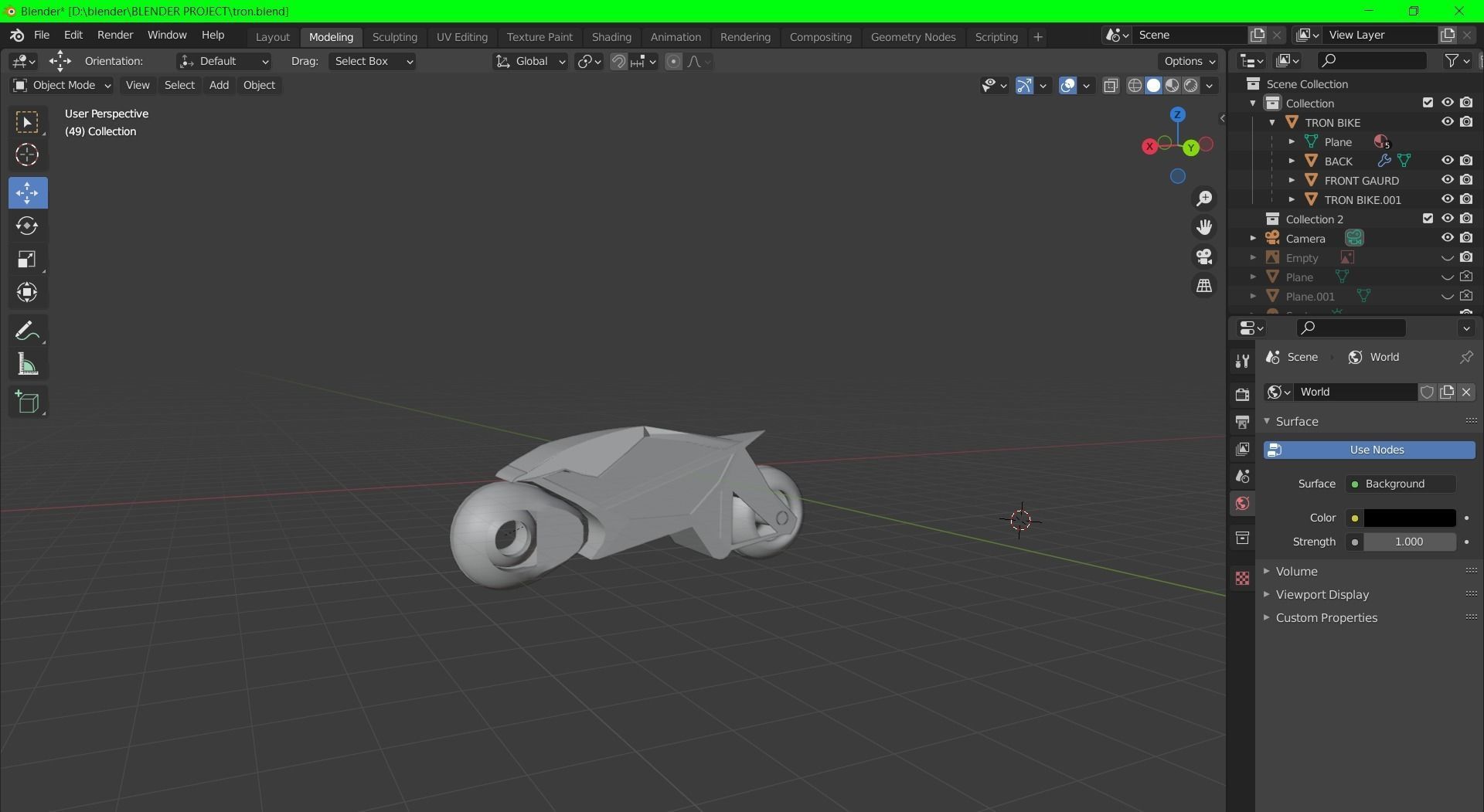Hide TRON BIKE in viewport
Screen dimensions: 1484x812
(x=1447, y=122)
